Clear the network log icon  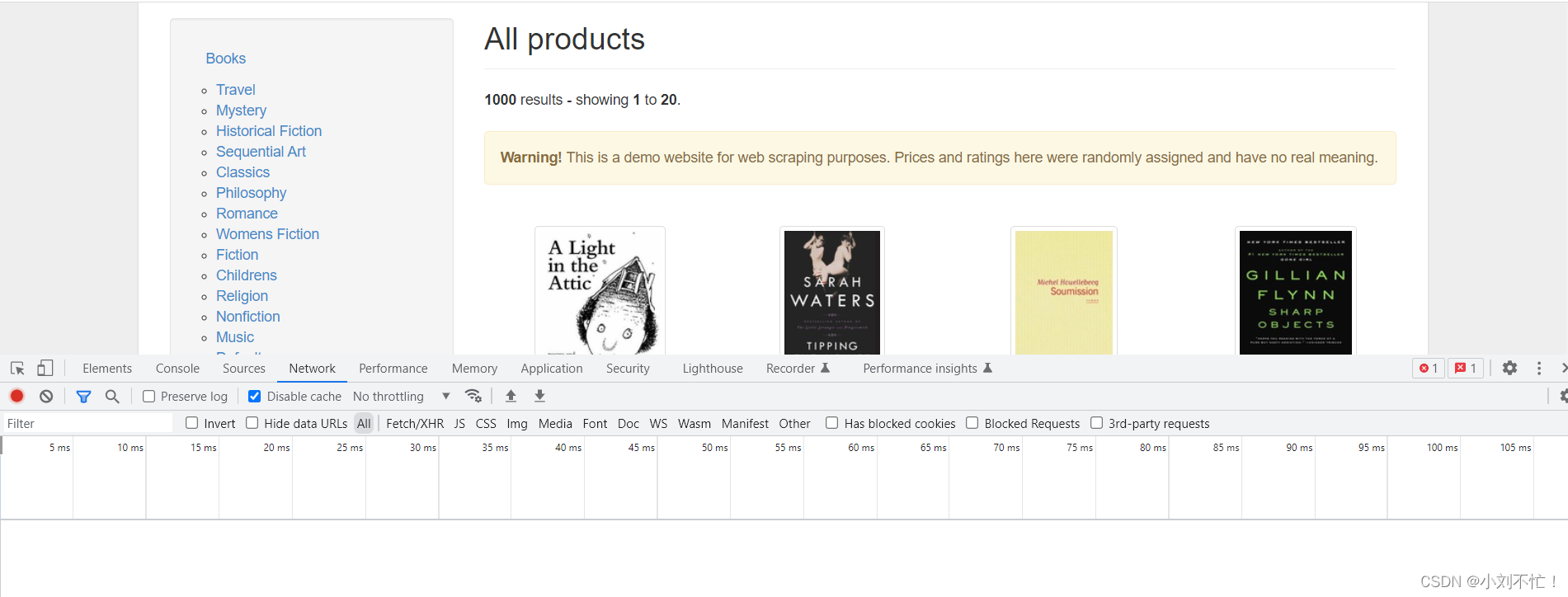pyautogui.click(x=46, y=396)
